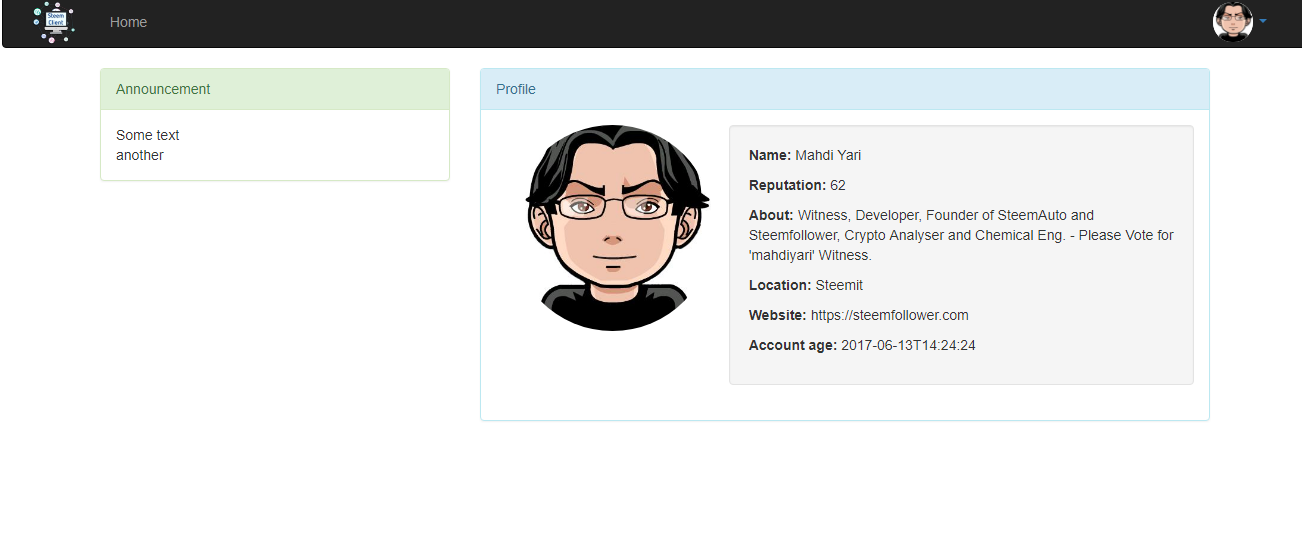Viewport: 1302px width, 554px height.
Task: Click the 'Some text' announcement line
Action: (148, 135)
